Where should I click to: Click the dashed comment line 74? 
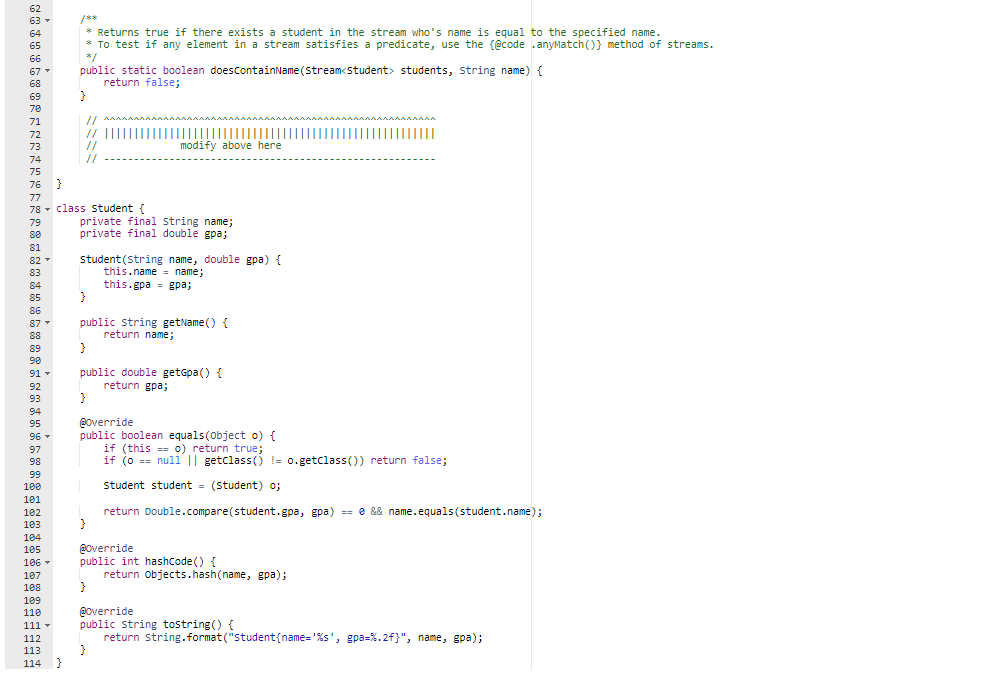(261, 159)
